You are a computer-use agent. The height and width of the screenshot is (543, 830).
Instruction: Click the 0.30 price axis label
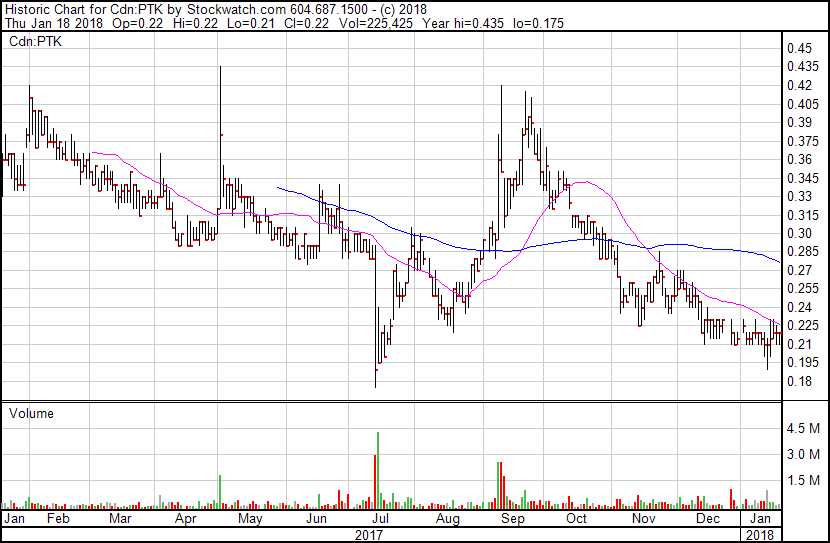point(799,233)
